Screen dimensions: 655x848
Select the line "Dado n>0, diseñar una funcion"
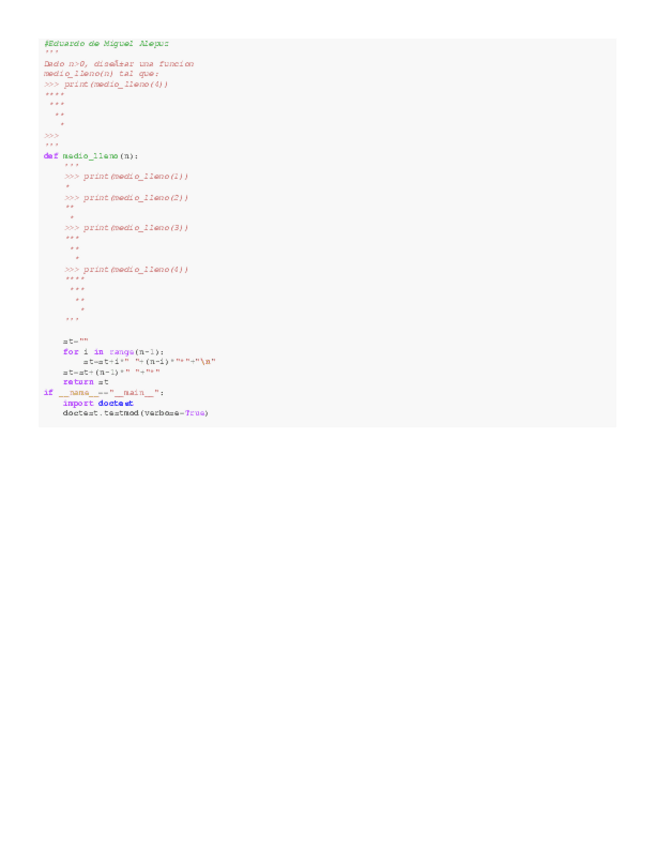[x=118, y=64]
